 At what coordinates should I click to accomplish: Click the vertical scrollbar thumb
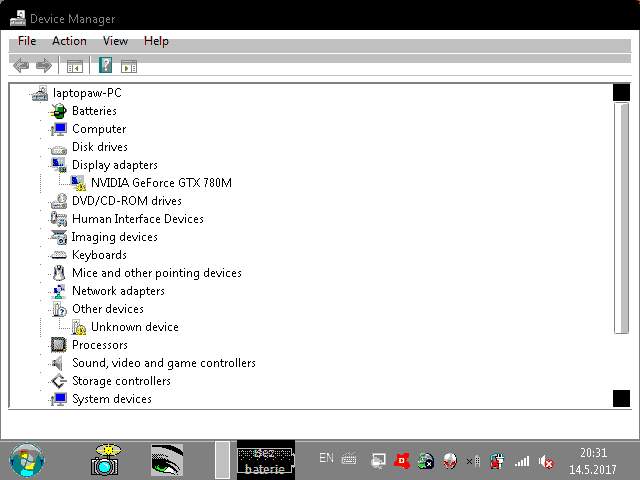tap(621, 218)
